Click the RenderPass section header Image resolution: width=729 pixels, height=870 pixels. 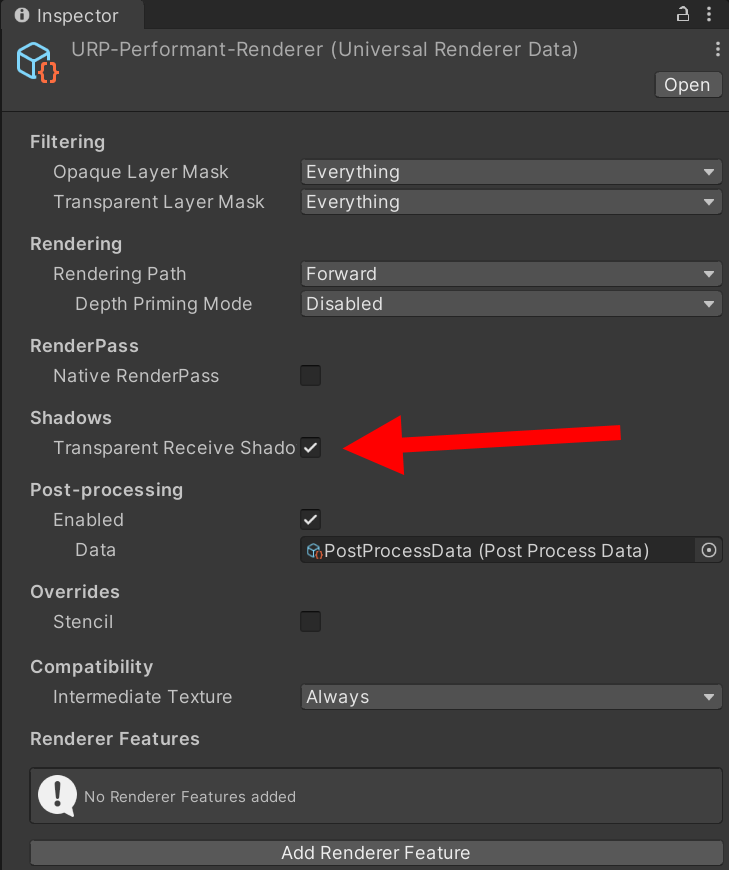84,346
